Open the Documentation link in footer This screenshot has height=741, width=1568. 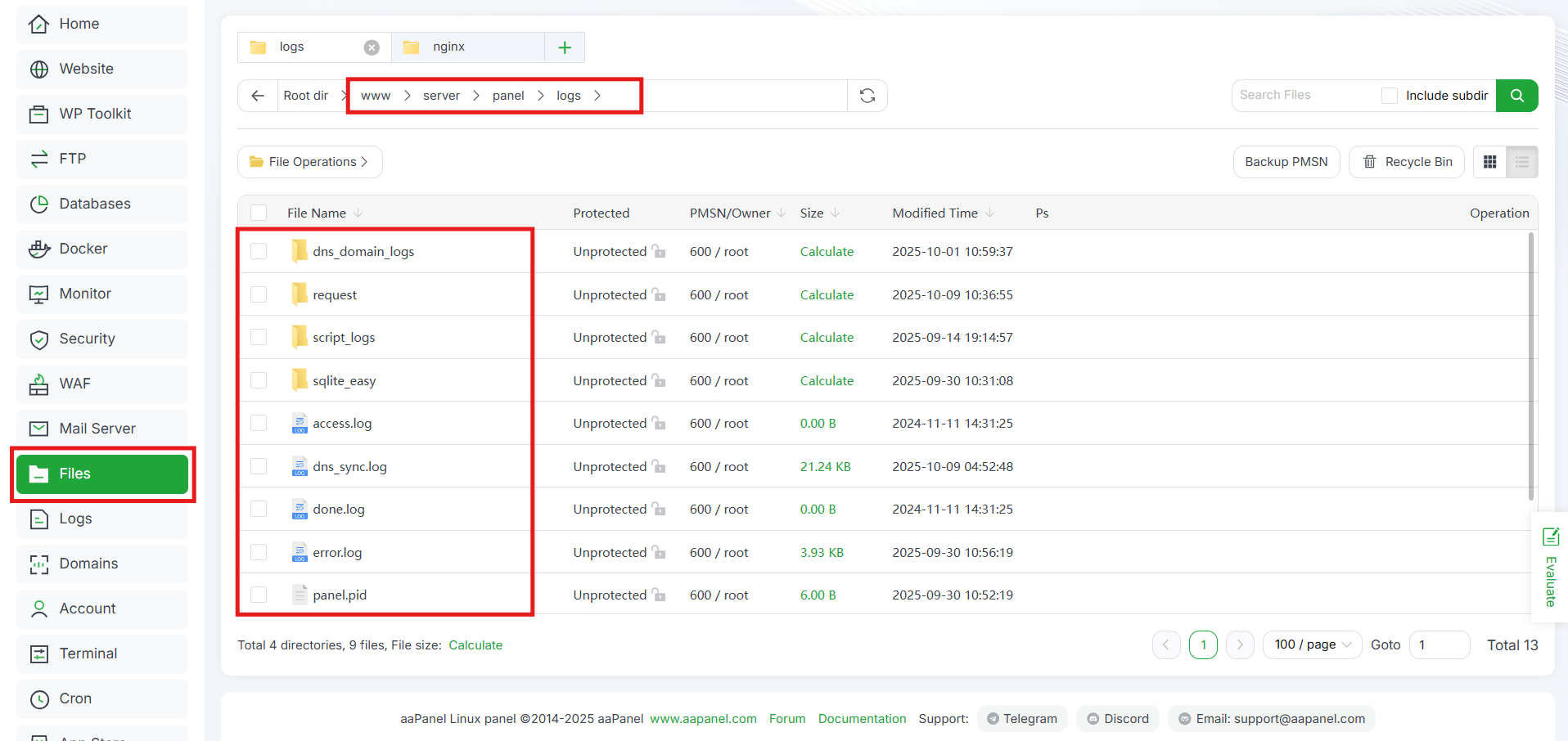(x=862, y=719)
